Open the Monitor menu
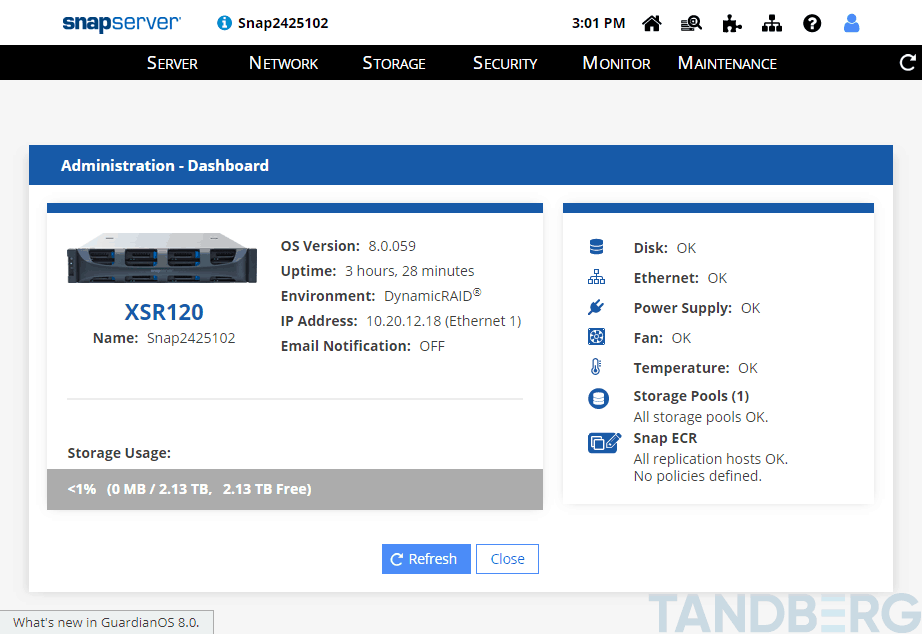Screen dimensions: 922x634 click(616, 63)
